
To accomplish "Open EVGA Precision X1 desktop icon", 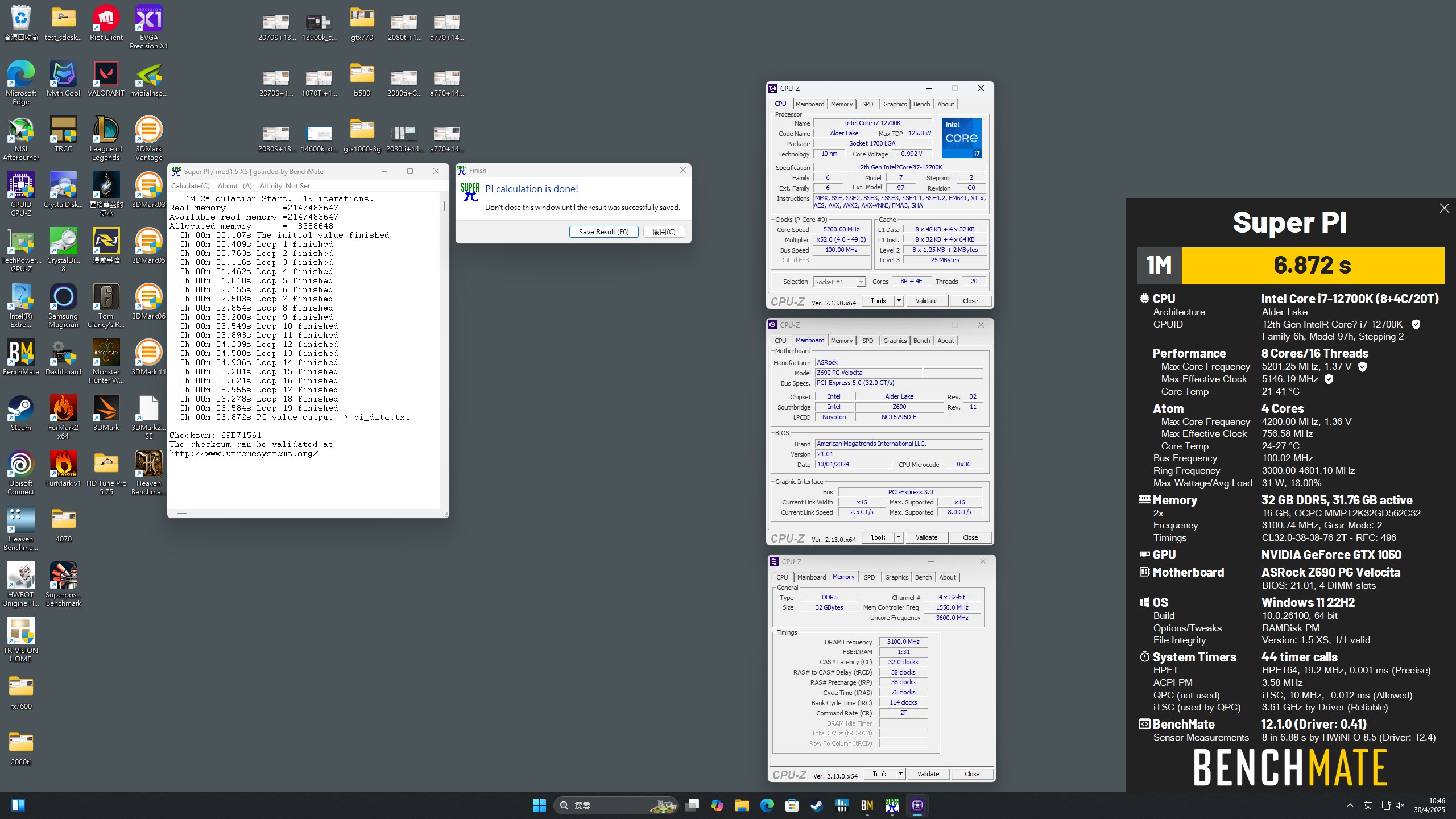I will click(x=148, y=27).
